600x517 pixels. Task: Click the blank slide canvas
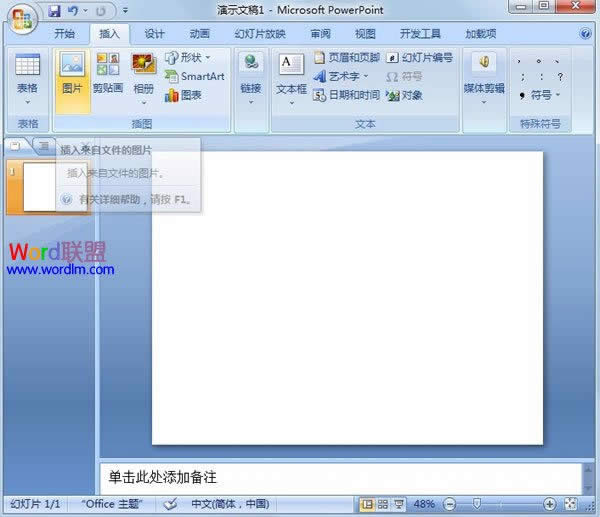pyautogui.click(x=347, y=298)
